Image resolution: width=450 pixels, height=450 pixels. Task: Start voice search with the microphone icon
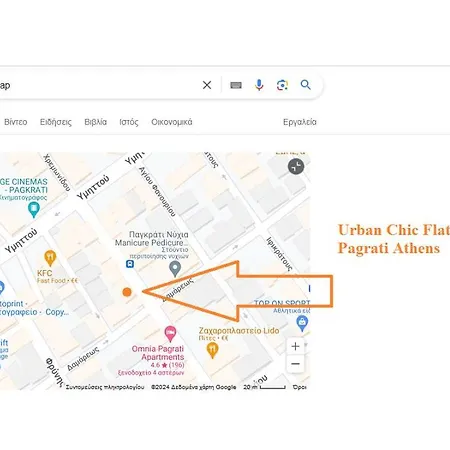click(259, 85)
